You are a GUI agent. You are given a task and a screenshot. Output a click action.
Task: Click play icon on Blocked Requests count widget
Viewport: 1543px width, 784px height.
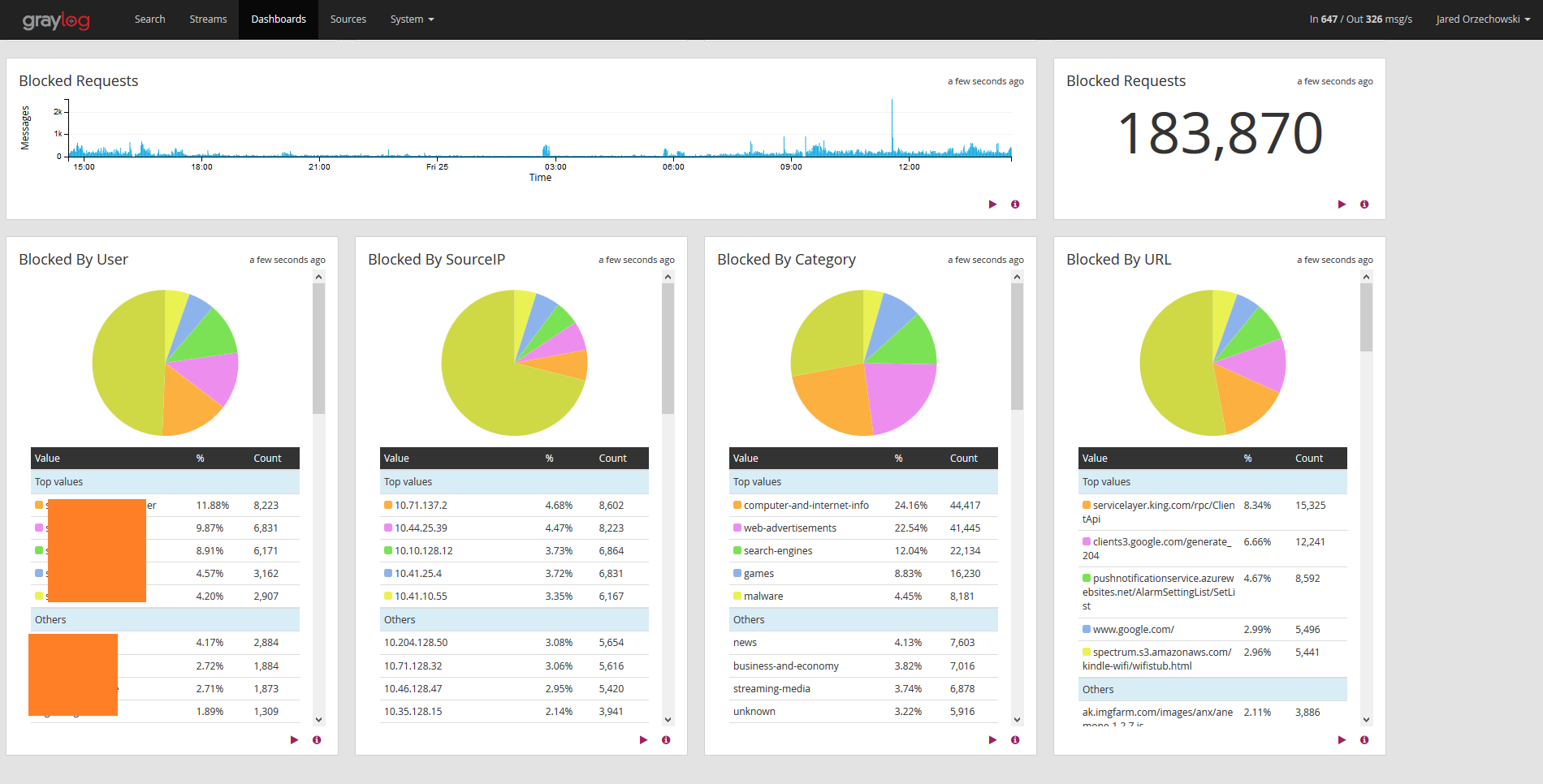coord(1342,205)
